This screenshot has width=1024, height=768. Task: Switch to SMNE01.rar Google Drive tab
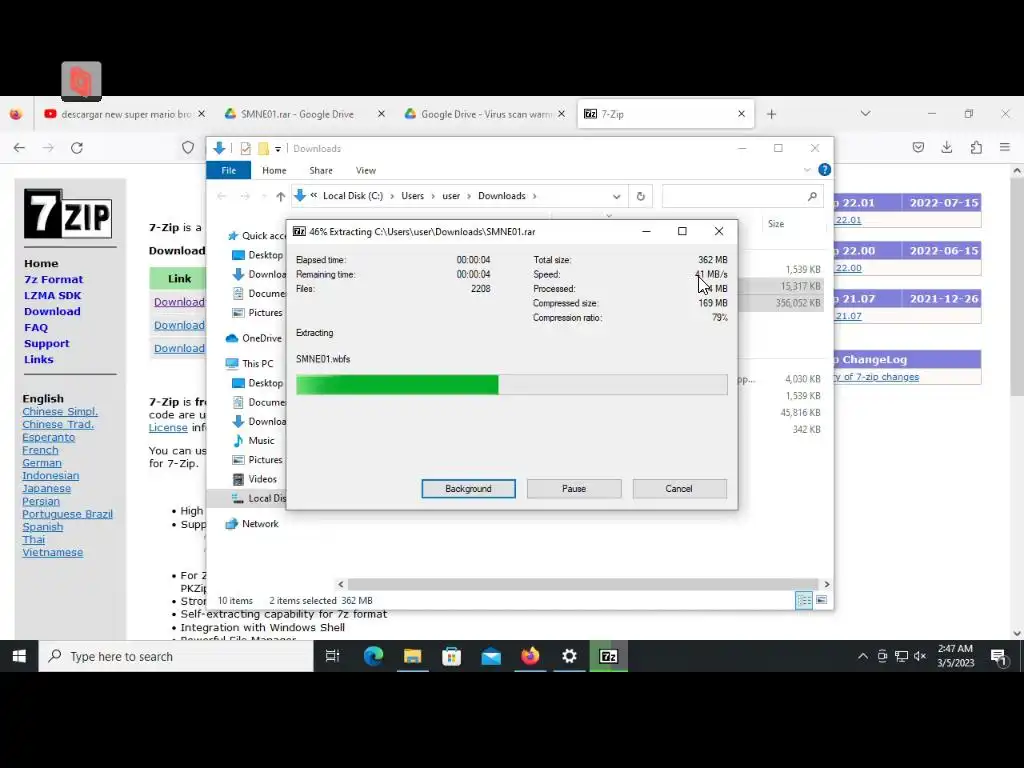tap(297, 114)
